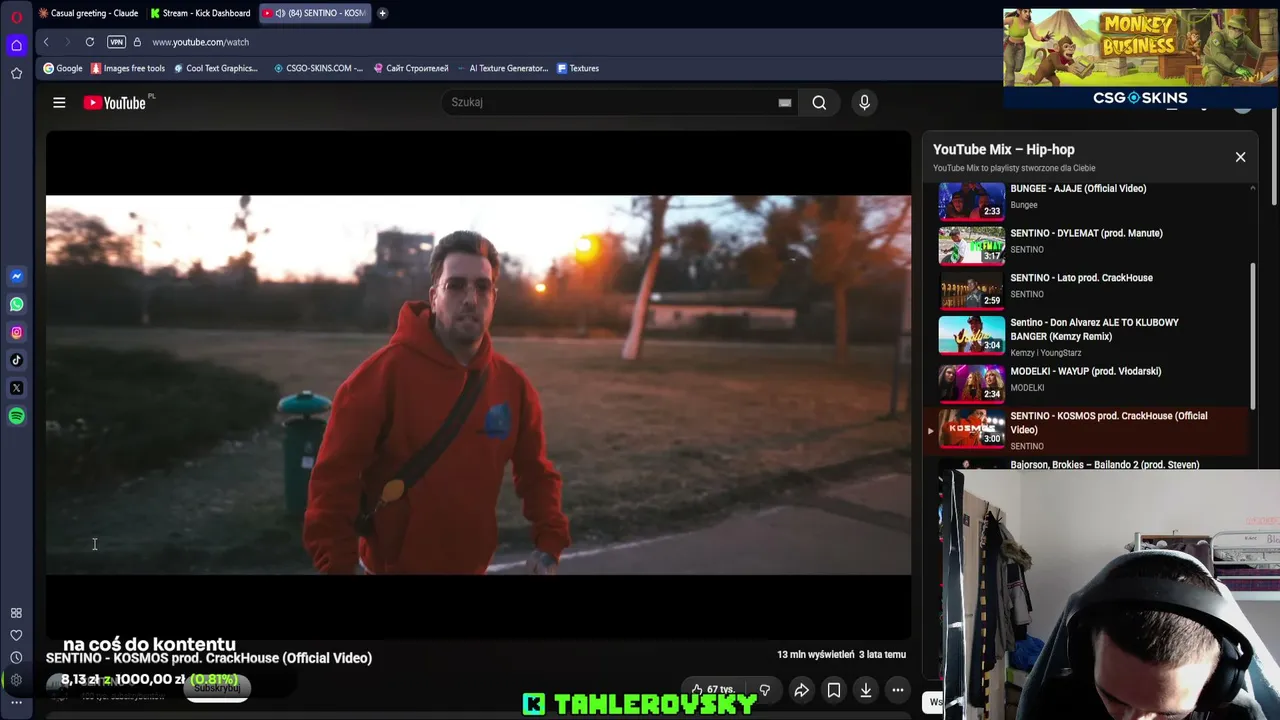Open the YouTube hamburger guide menu
Image resolution: width=1280 pixels, height=720 pixels.
59,102
